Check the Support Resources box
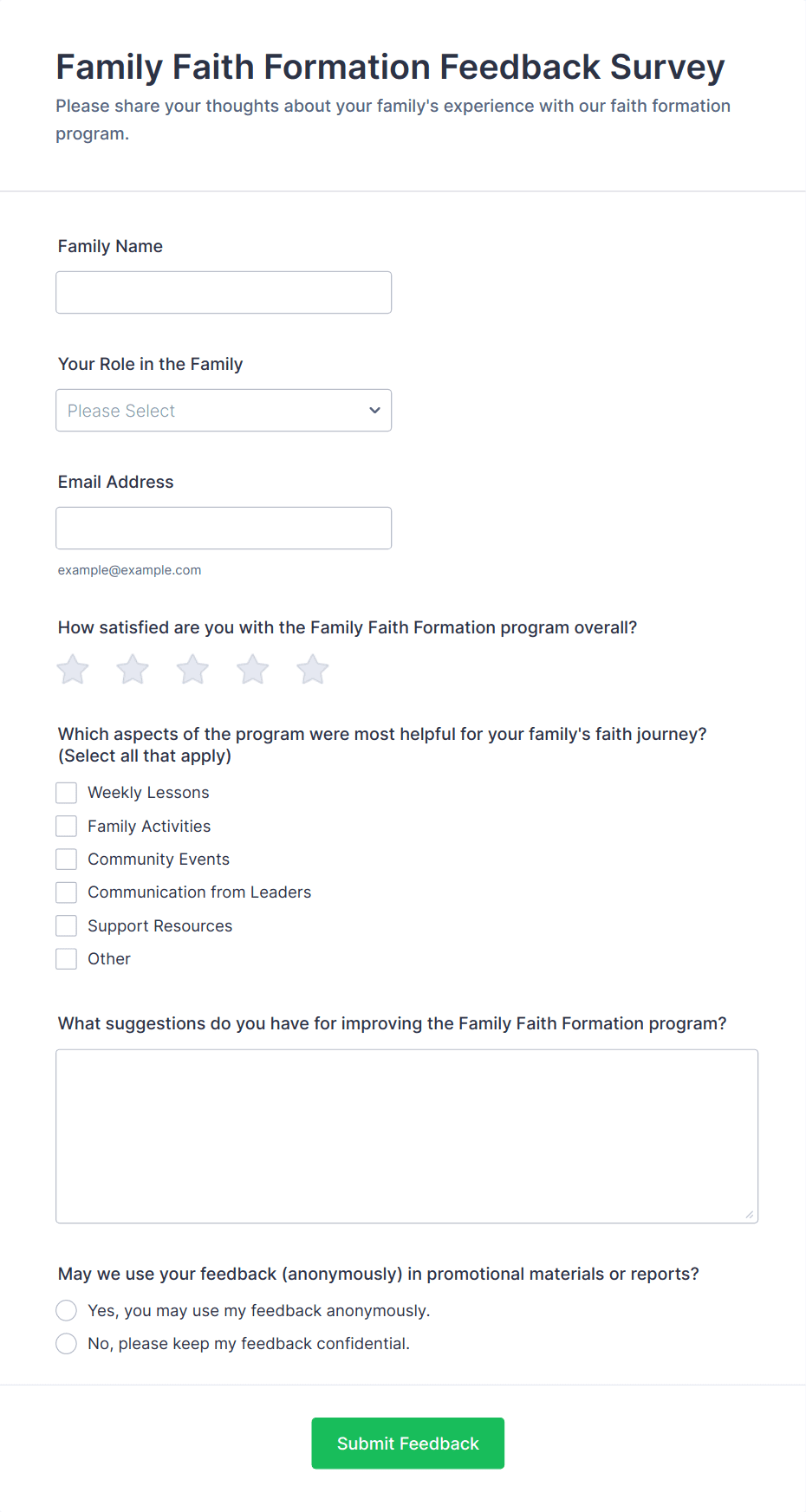 pyautogui.click(x=67, y=925)
